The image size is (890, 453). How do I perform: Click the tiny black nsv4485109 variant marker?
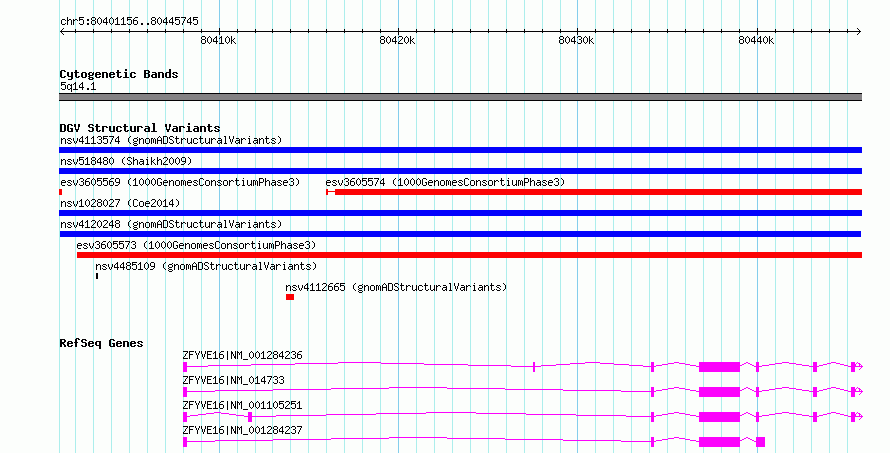[97, 276]
